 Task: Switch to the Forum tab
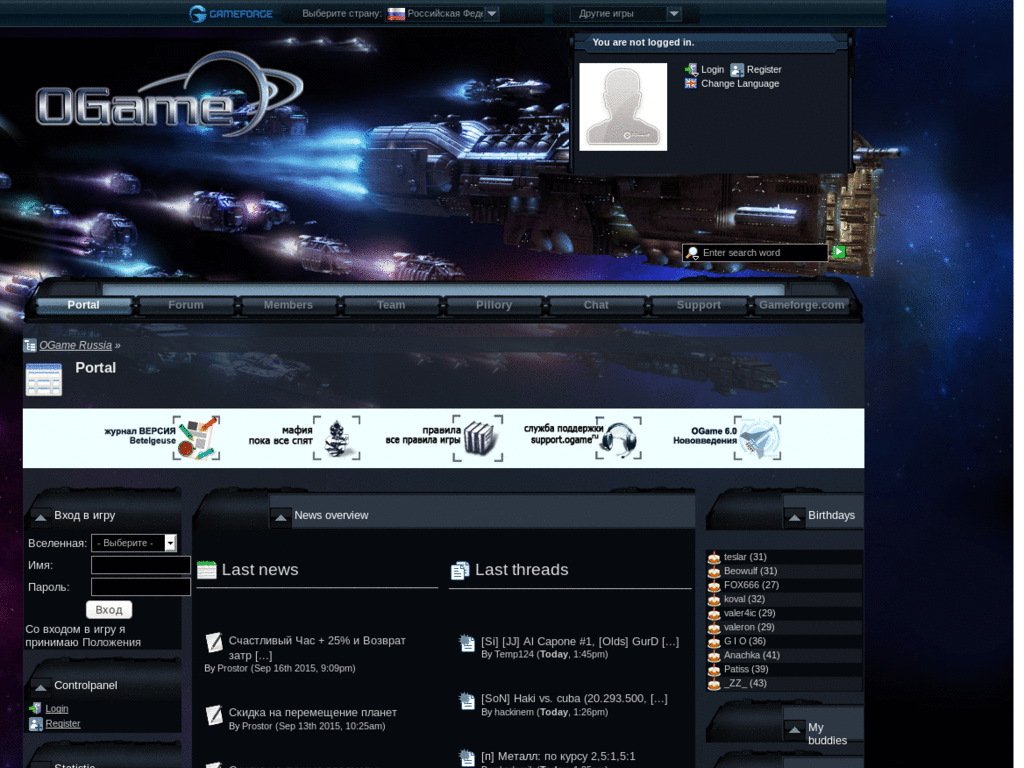click(x=186, y=305)
